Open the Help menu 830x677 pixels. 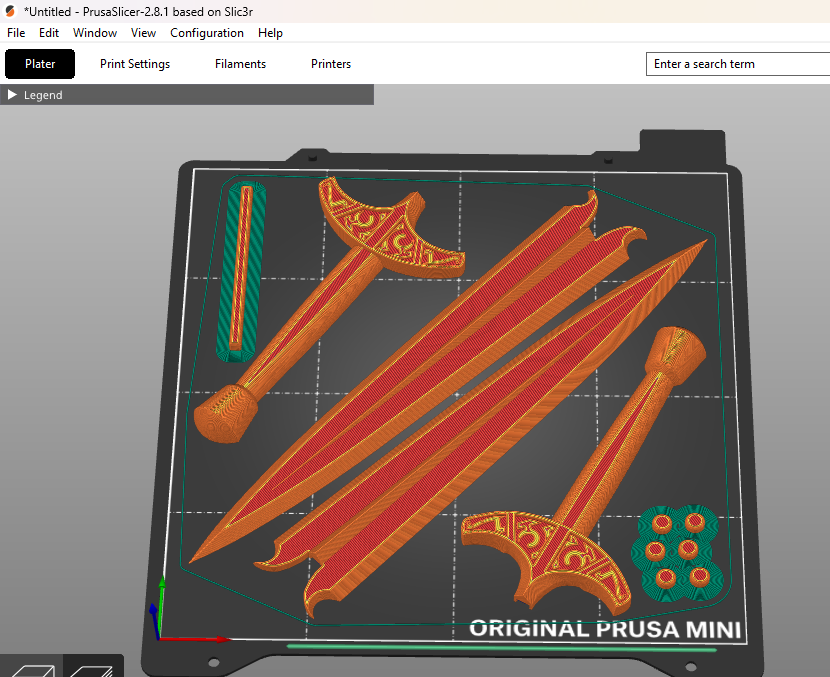[x=270, y=33]
